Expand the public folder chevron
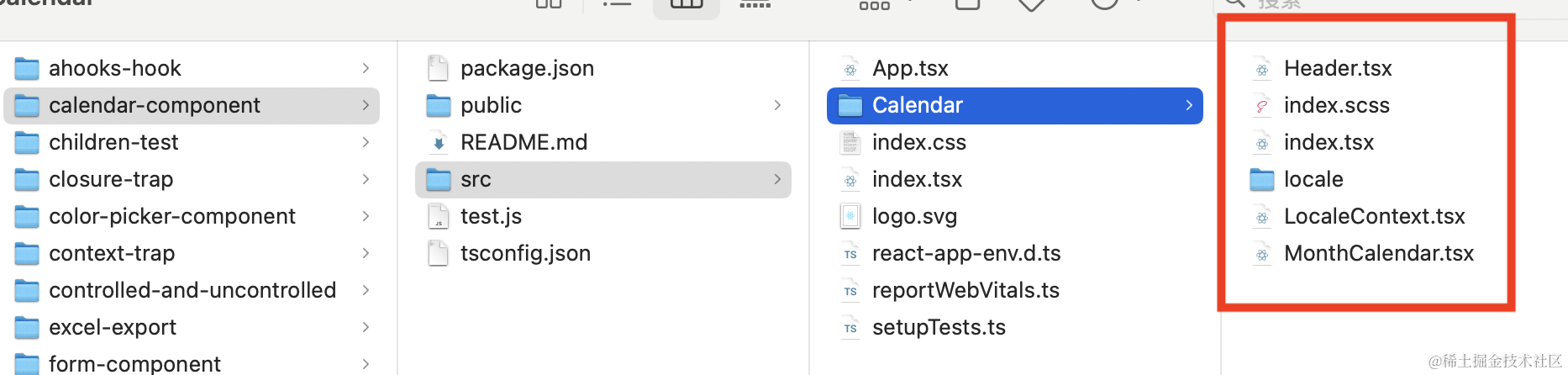The height and width of the screenshot is (375, 1568). tap(777, 105)
